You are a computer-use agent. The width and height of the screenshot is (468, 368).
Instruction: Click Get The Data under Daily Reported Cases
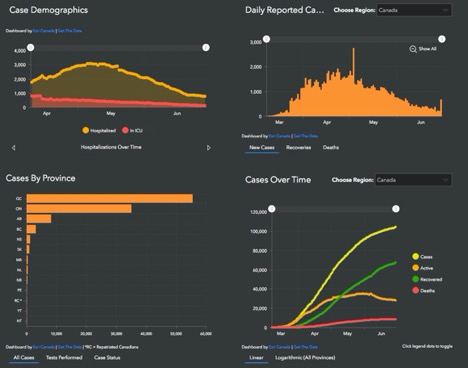306,136
